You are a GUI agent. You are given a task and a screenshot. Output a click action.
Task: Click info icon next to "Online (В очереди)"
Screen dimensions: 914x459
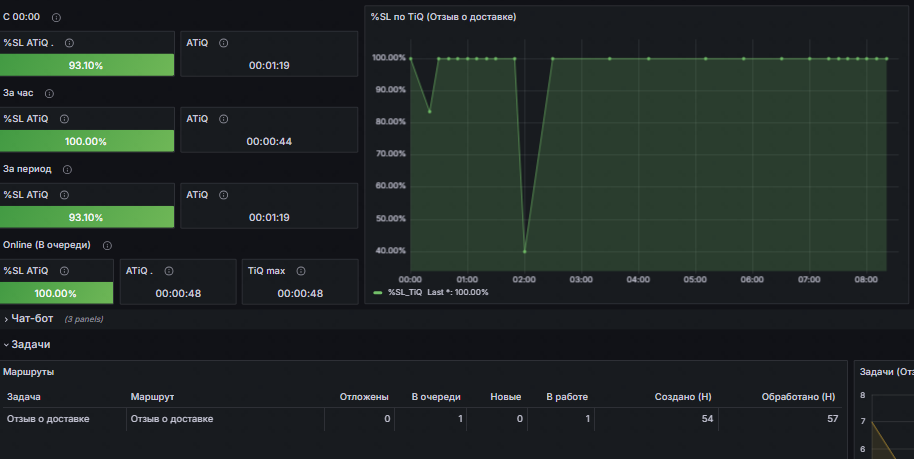click(x=107, y=246)
